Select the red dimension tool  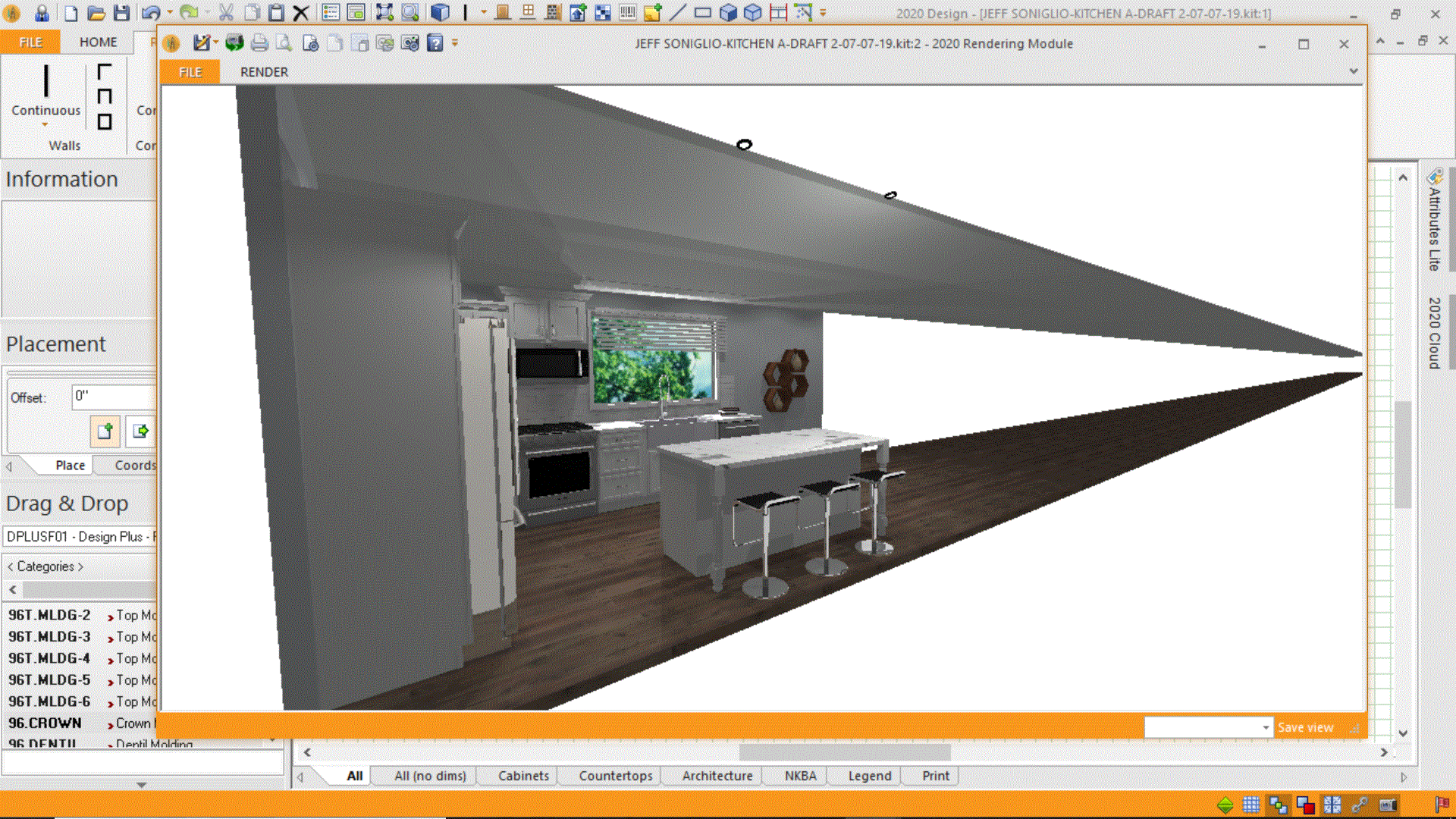point(778,13)
